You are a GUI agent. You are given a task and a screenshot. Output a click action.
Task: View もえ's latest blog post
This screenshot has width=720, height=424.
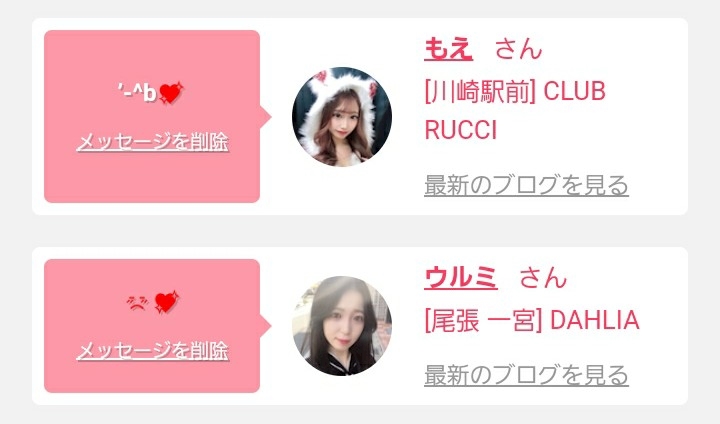tap(526, 185)
